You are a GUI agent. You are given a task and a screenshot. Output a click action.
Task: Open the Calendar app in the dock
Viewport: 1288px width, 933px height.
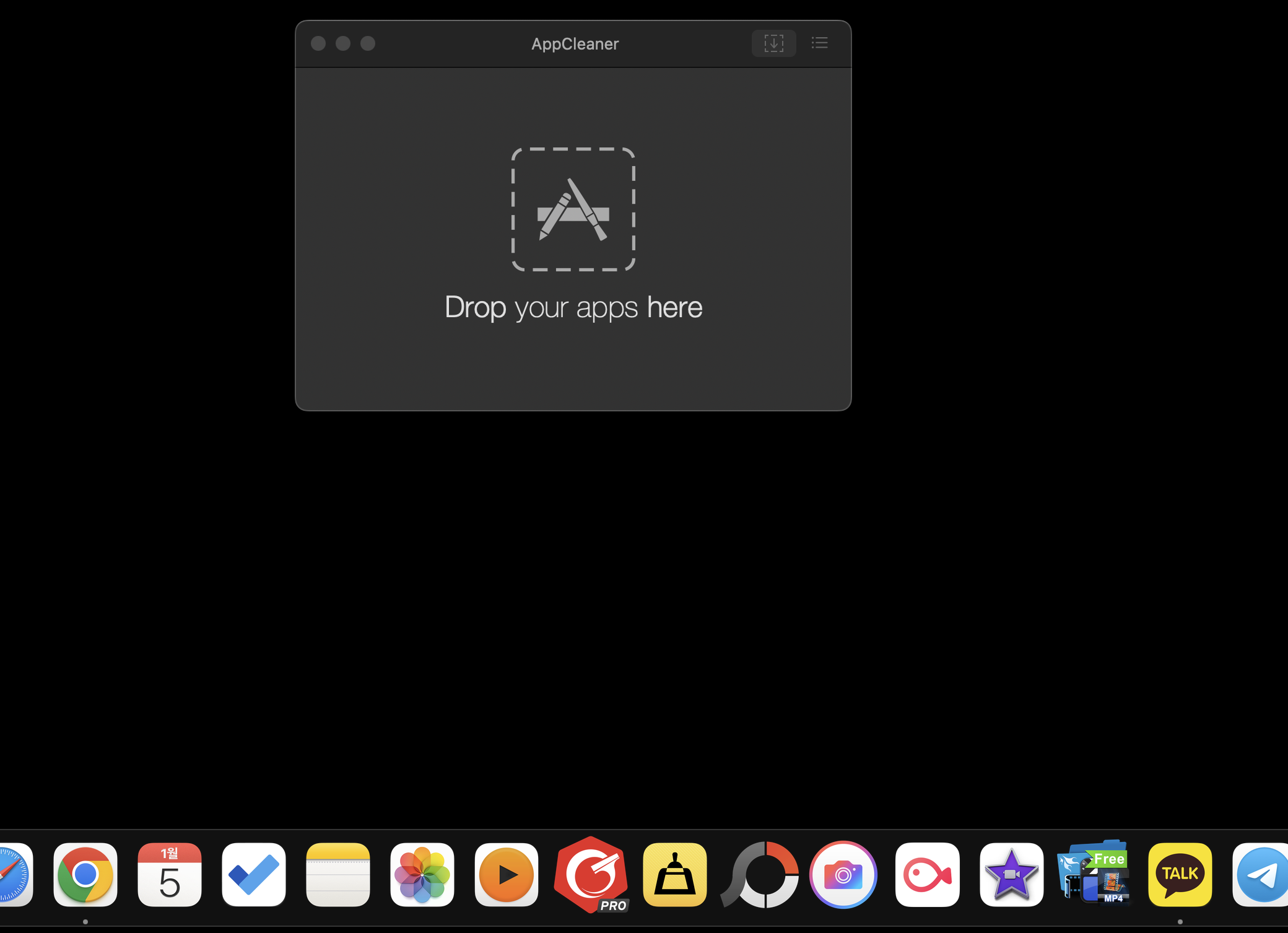coord(170,875)
